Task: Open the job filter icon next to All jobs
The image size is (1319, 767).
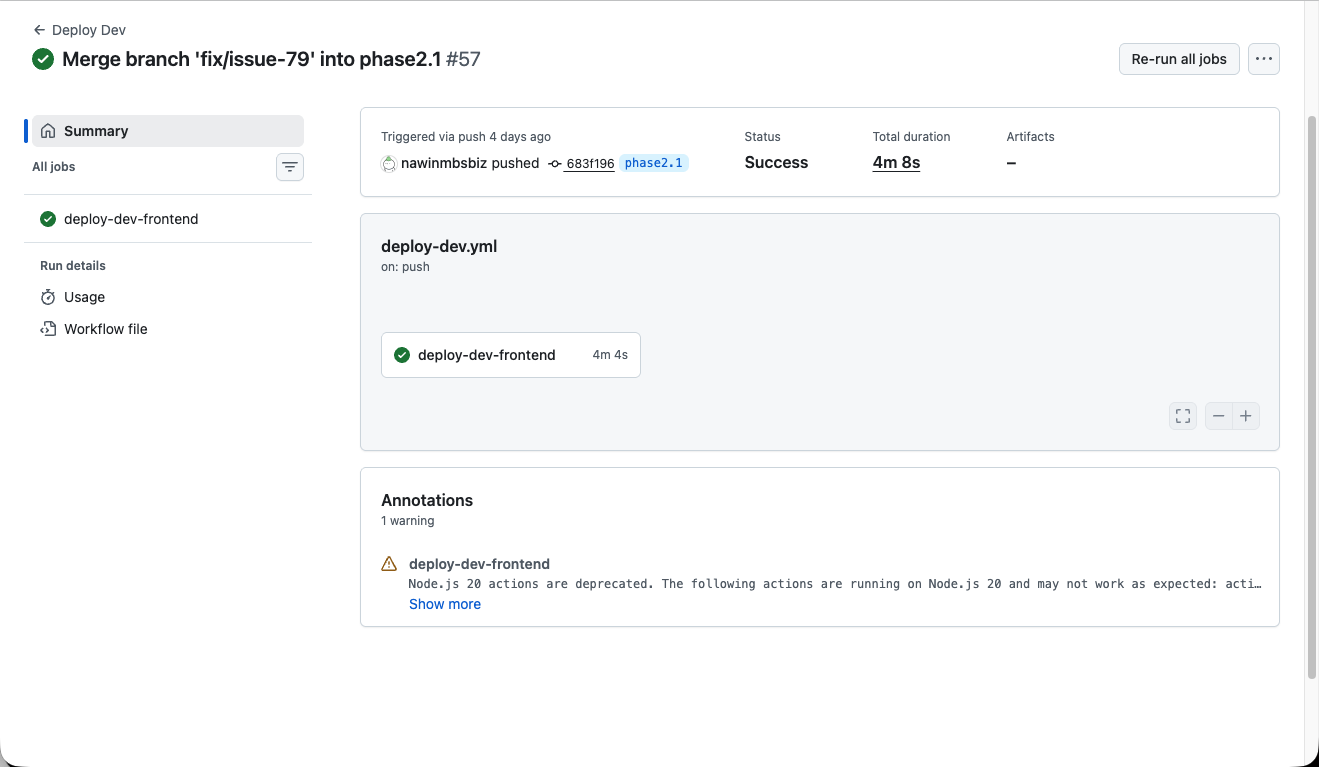Action: coord(289,166)
